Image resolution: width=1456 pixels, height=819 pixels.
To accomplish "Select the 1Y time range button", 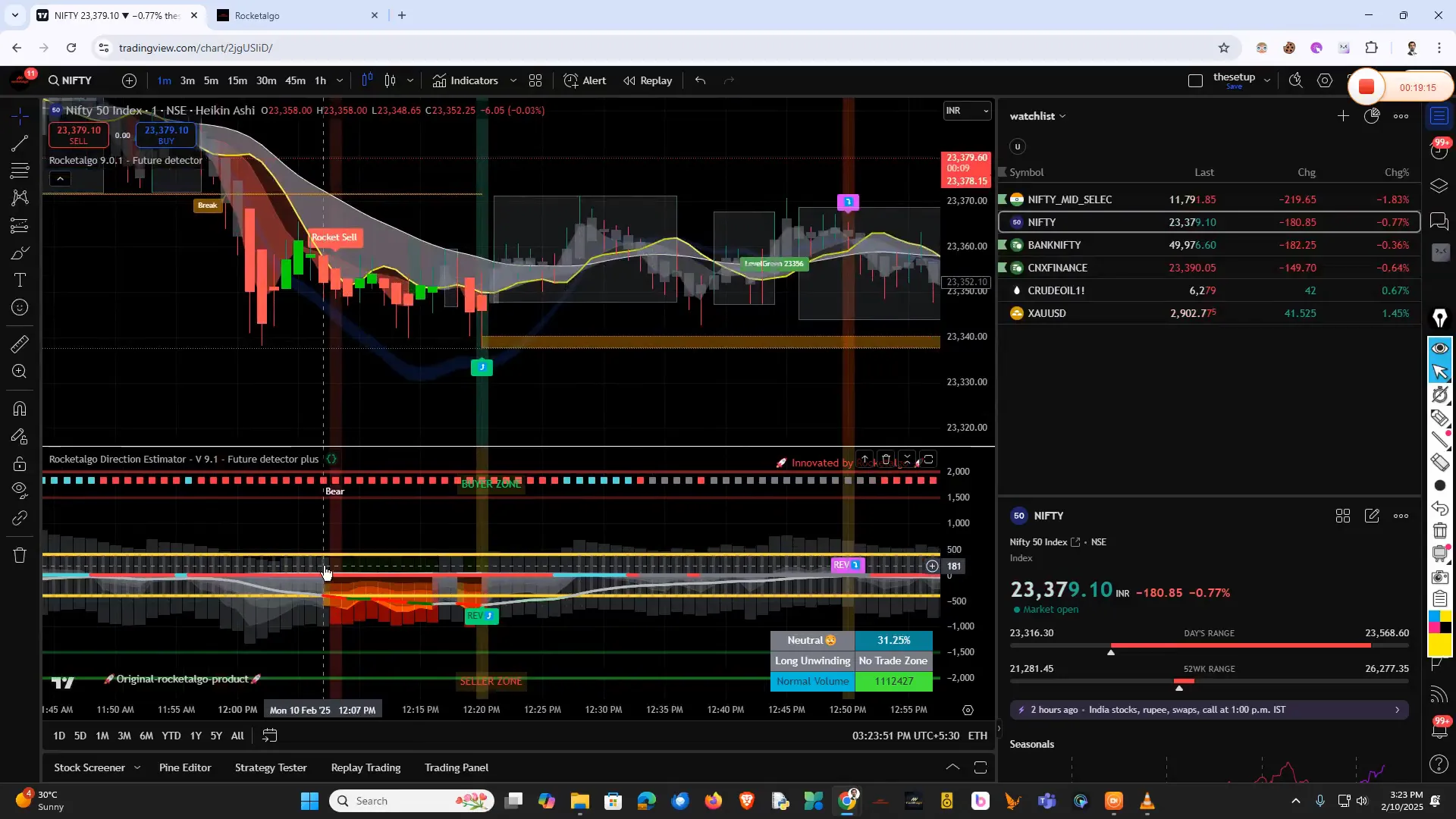I will pyautogui.click(x=195, y=735).
